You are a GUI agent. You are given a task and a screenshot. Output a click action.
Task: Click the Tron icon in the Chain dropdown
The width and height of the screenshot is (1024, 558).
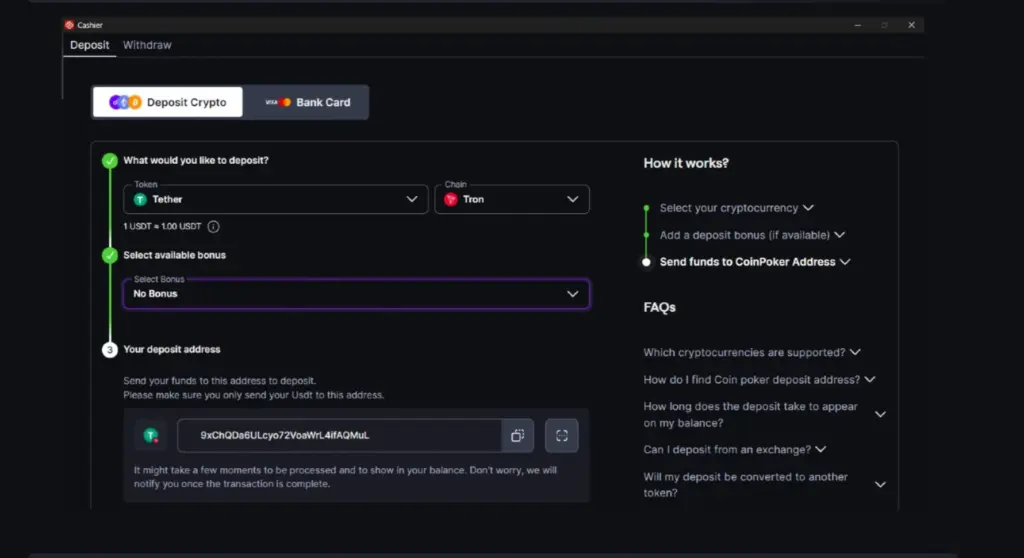coord(451,199)
